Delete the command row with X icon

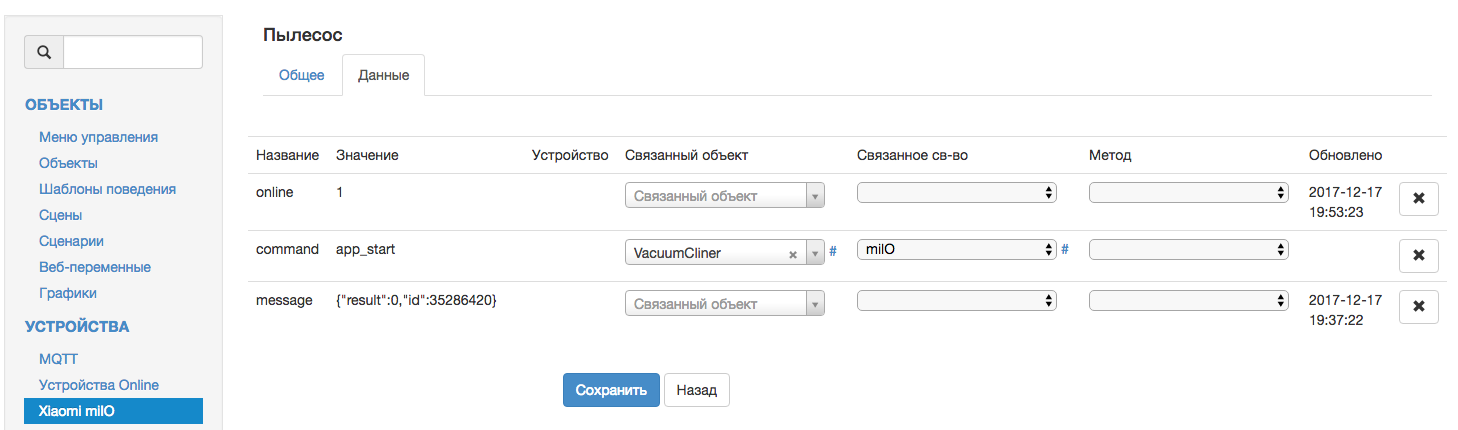point(1418,255)
